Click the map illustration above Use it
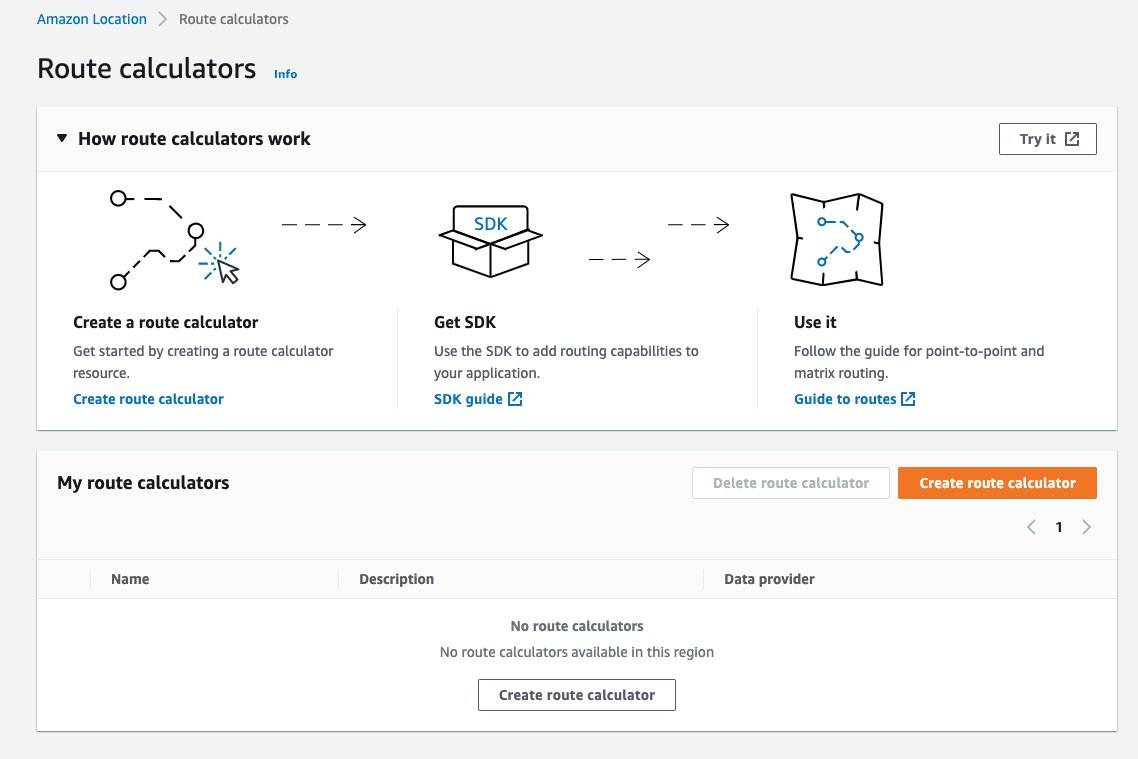The image size is (1138, 759). click(837, 240)
